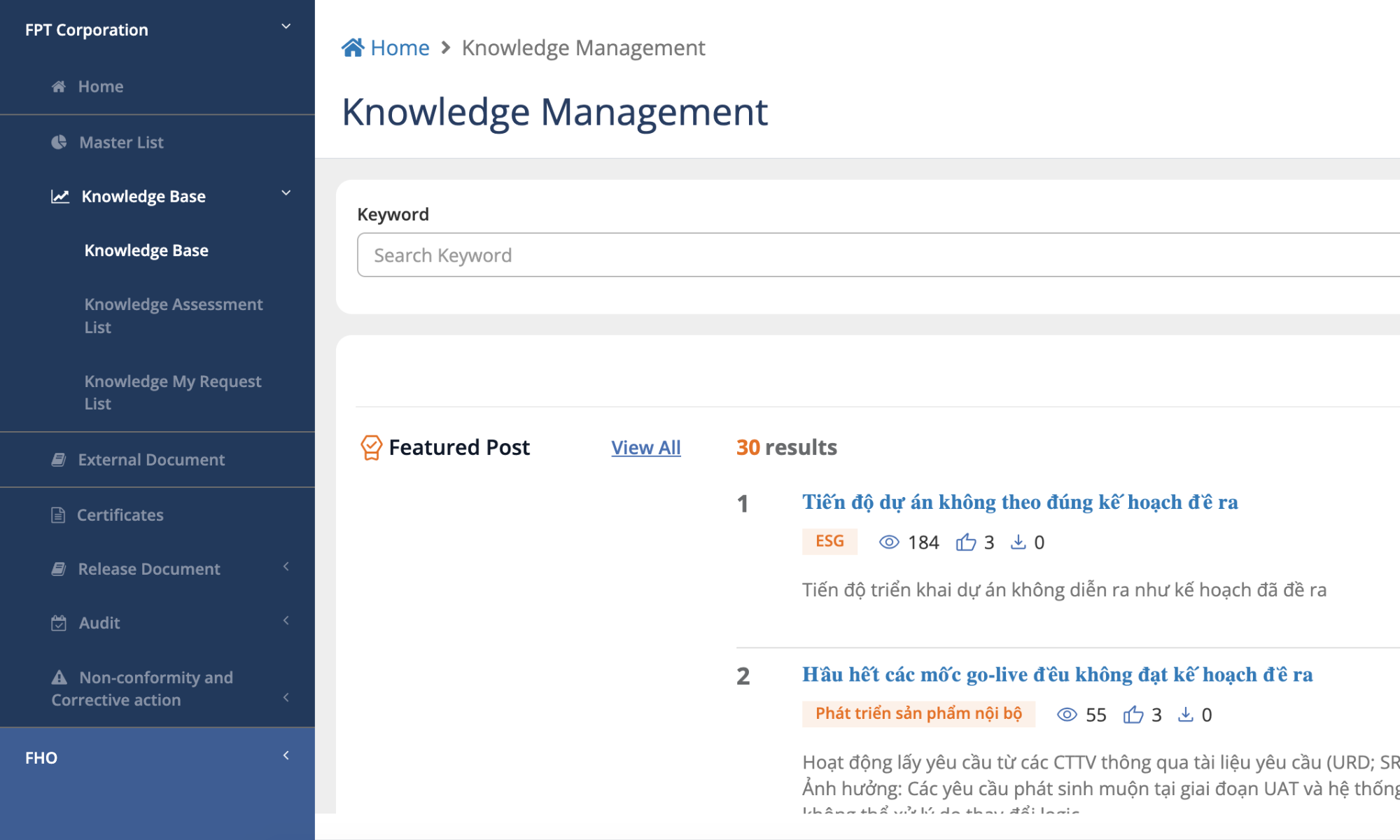Viewport: 1400px width, 840px height.
Task: Click the Knowledge Management breadcrumb text
Action: coord(583,48)
